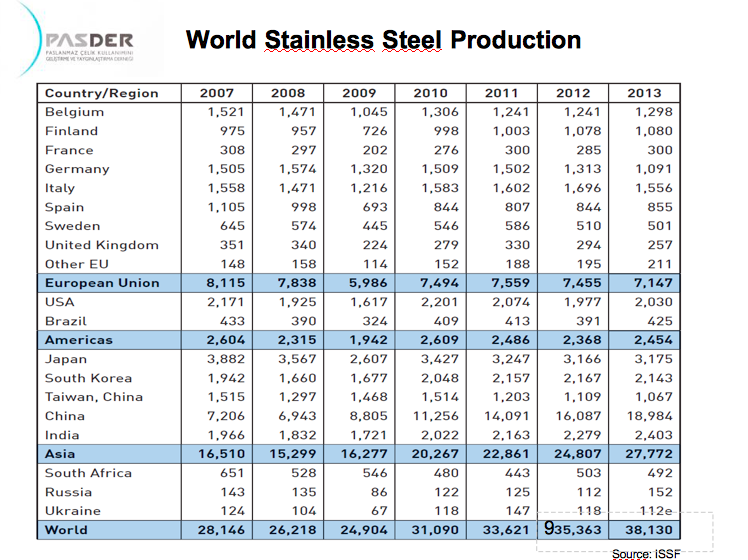
Task: Select South Africa row label
Action: (x=87, y=473)
